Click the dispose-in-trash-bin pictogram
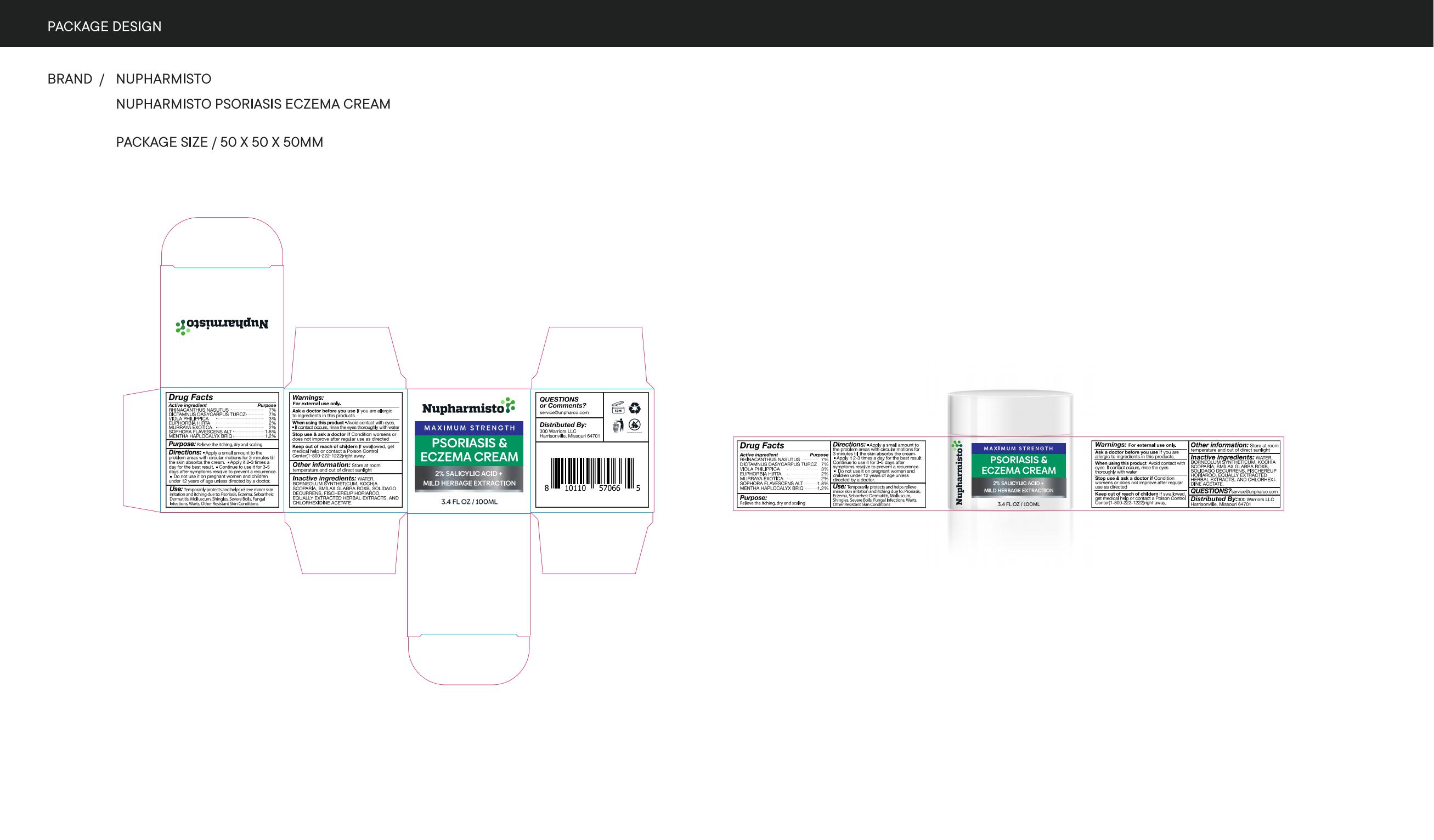 [x=618, y=425]
